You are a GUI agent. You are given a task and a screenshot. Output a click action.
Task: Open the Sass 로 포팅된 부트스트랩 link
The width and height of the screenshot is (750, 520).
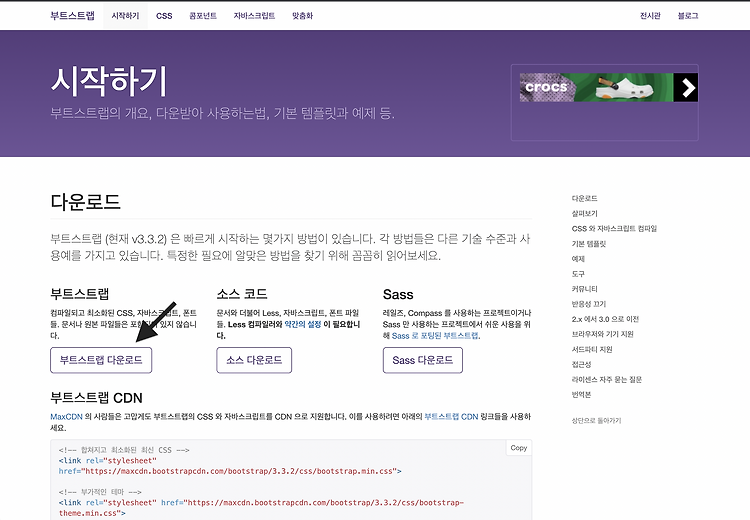[435, 336]
